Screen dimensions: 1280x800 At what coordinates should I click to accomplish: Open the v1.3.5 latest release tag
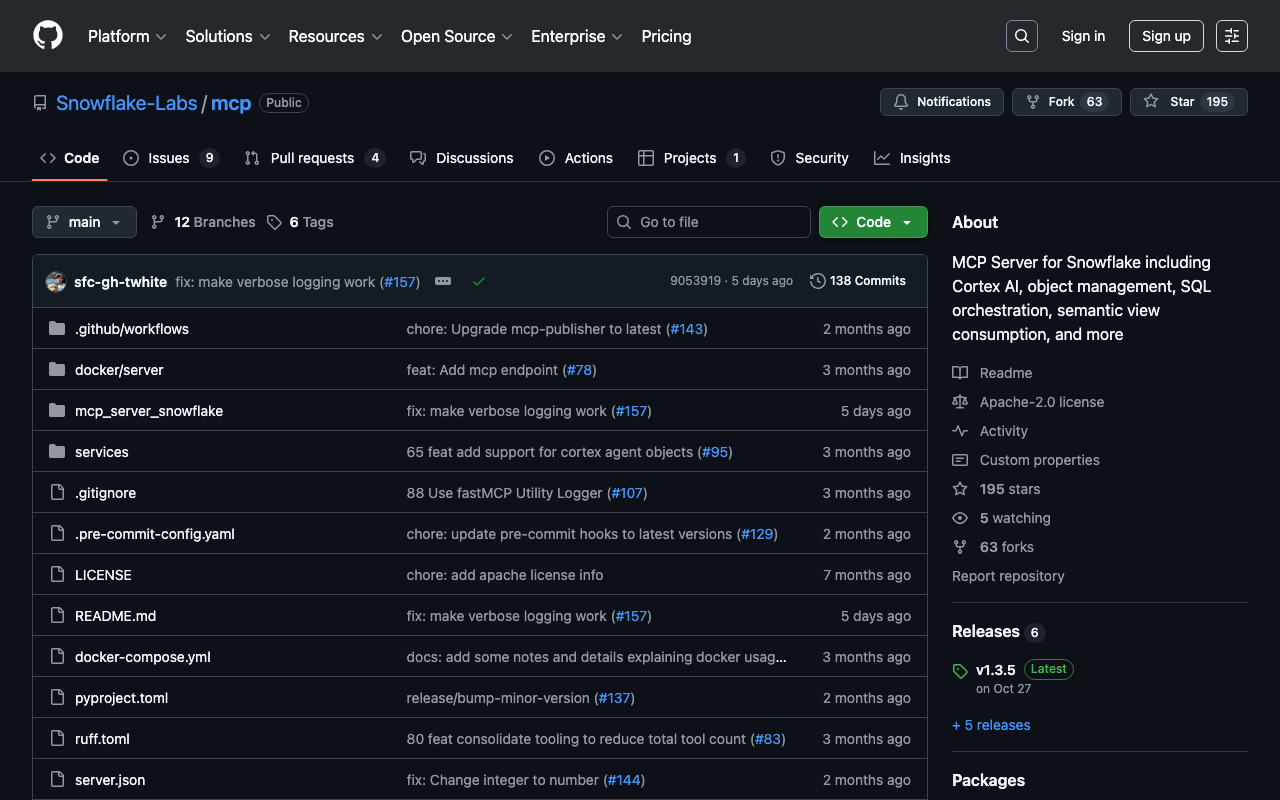[995, 670]
